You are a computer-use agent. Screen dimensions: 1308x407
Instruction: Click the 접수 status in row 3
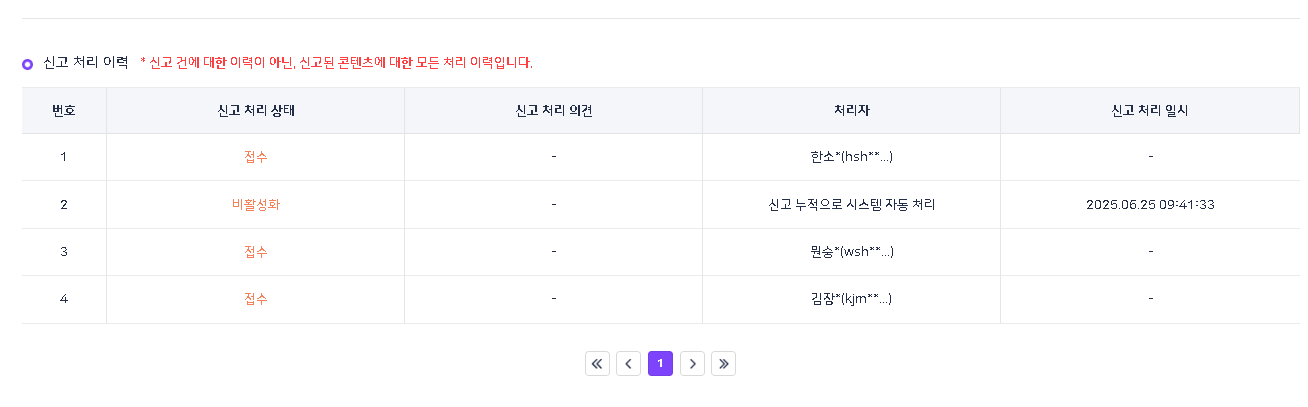click(x=256, y=251)
